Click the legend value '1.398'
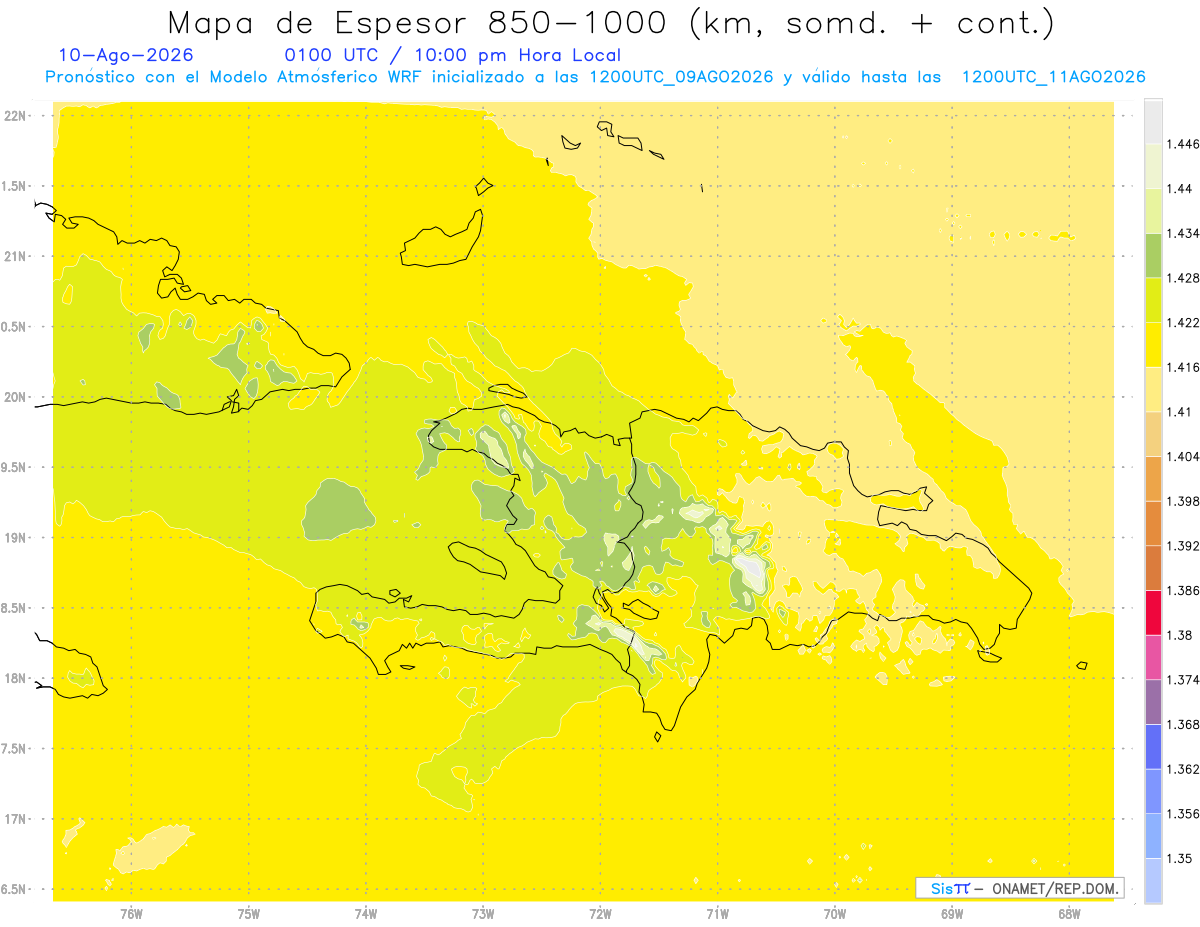1200x927 pixels. point(1183,501)
